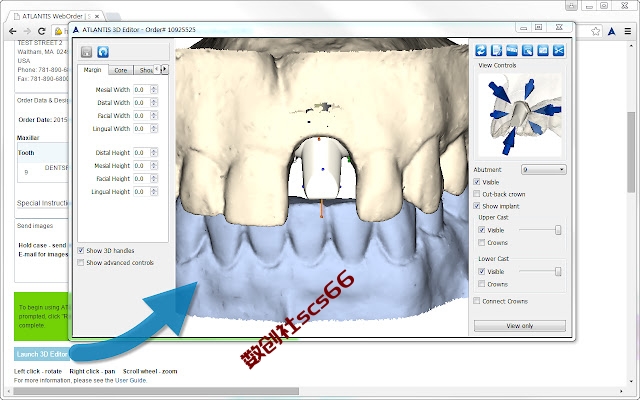Enable Upper Cast Crowns checkbox
The width and height of the screenshot is (640, 400).
482,242
